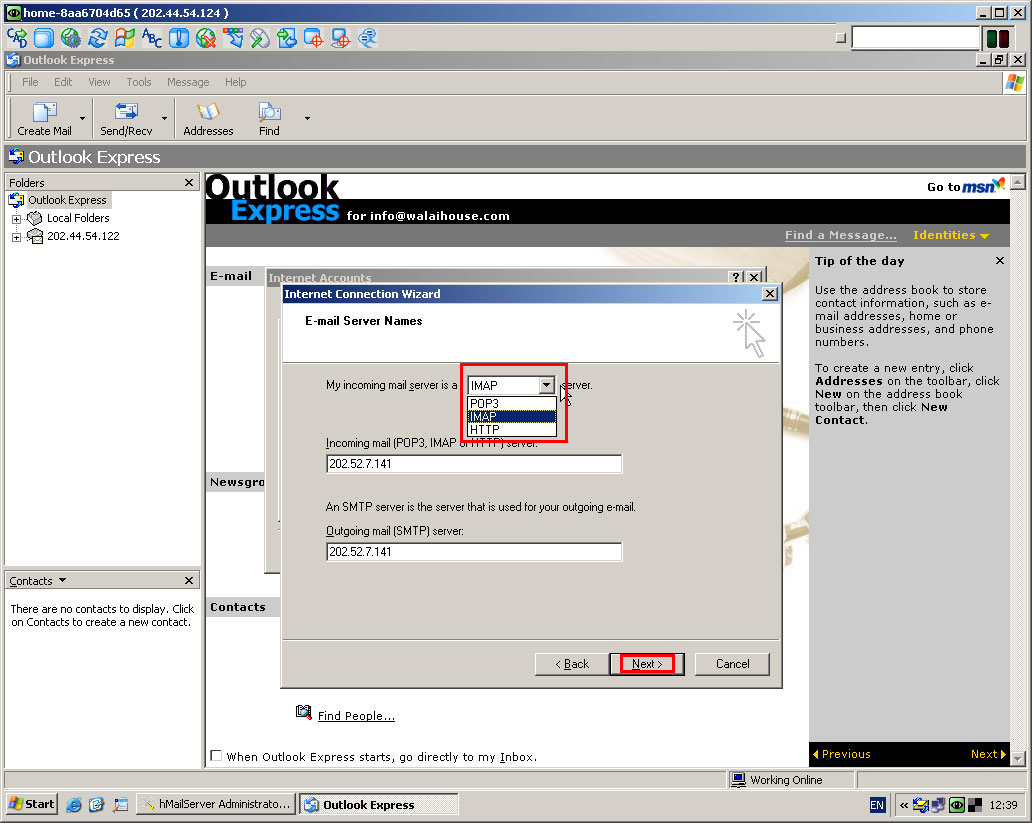This screenshot has width=1032, height=823.
Task: Follow the Go to msn link
Action: tap(966, 186)
